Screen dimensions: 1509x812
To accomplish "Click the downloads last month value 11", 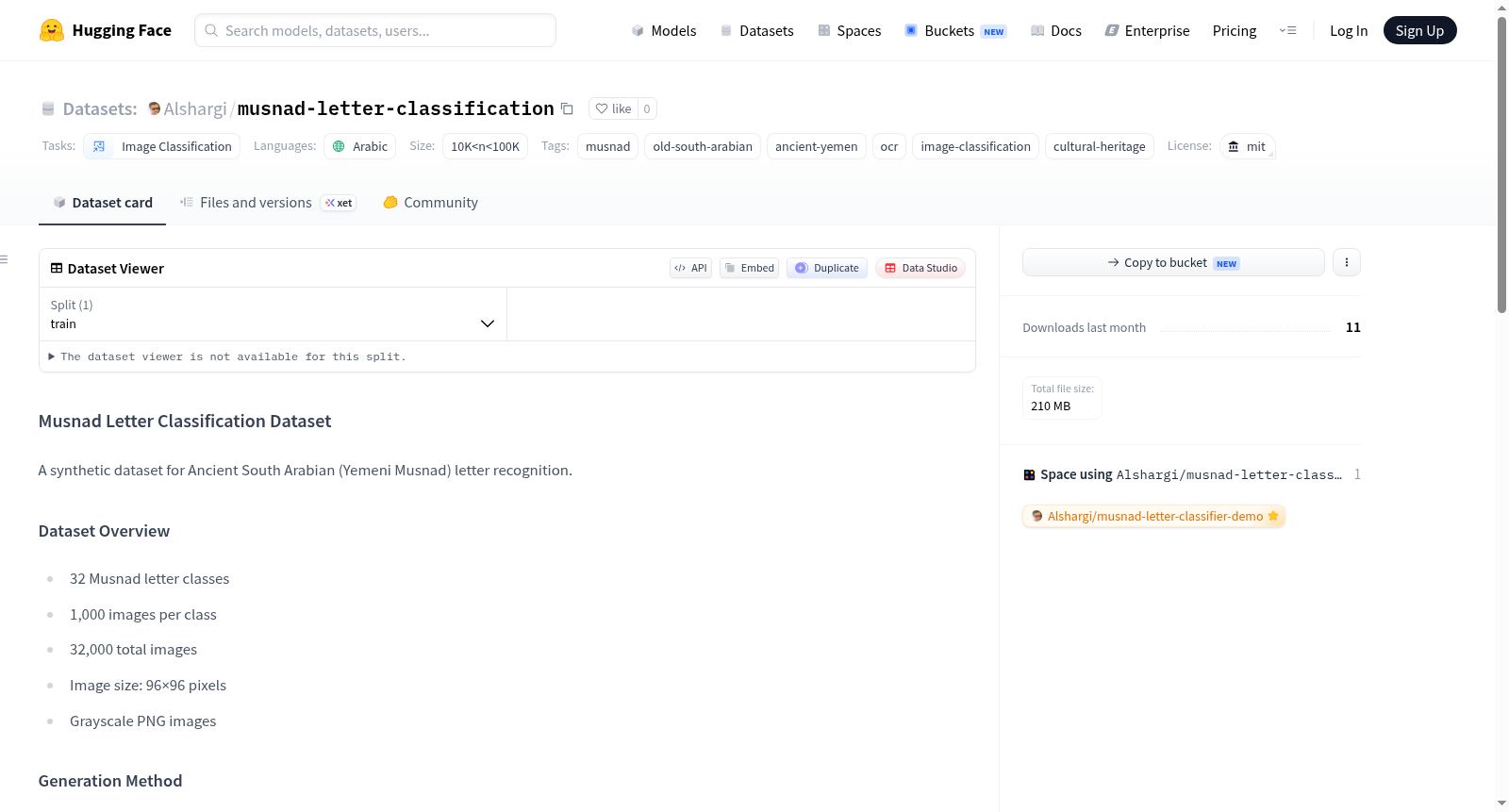I will click(x=1353, y=327).
